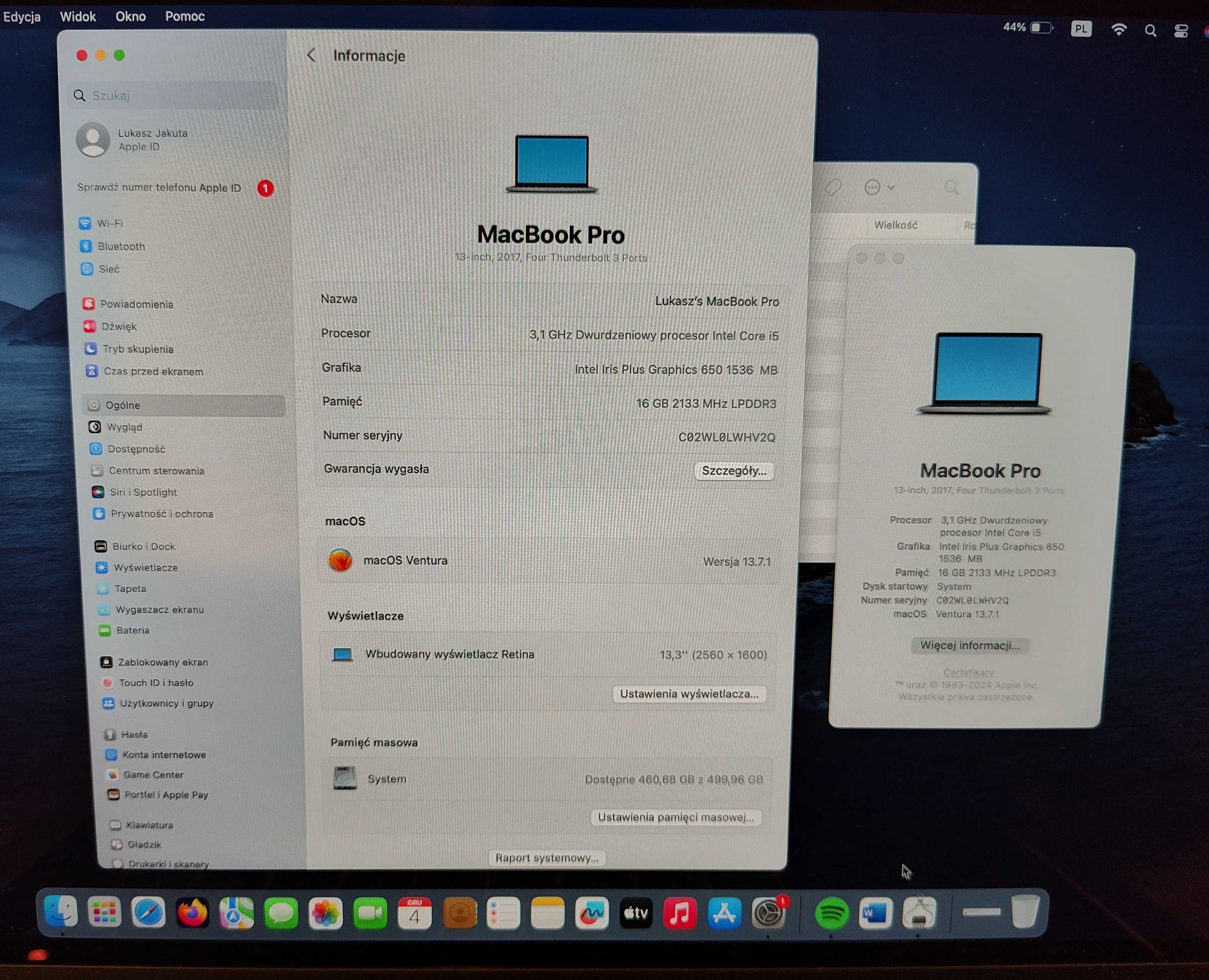Image resolution: width=1209 pixels, height=980 pixels.
Task: Click tag icon in Finder window toolbar
Action: point(833,187)
